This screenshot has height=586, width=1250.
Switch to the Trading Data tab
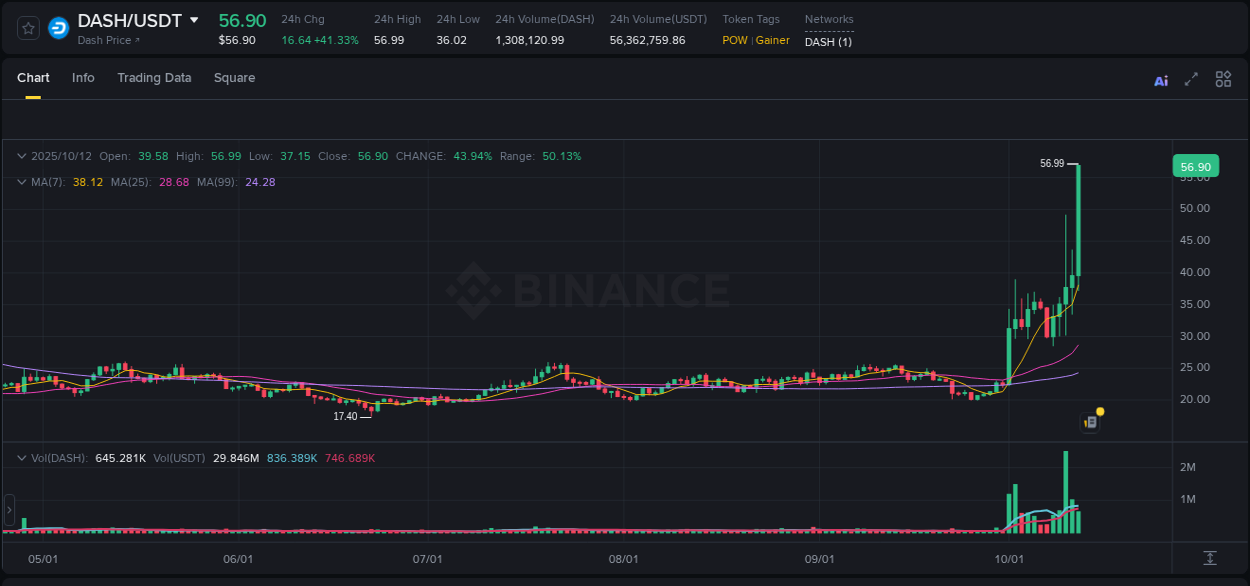[154, 78]
